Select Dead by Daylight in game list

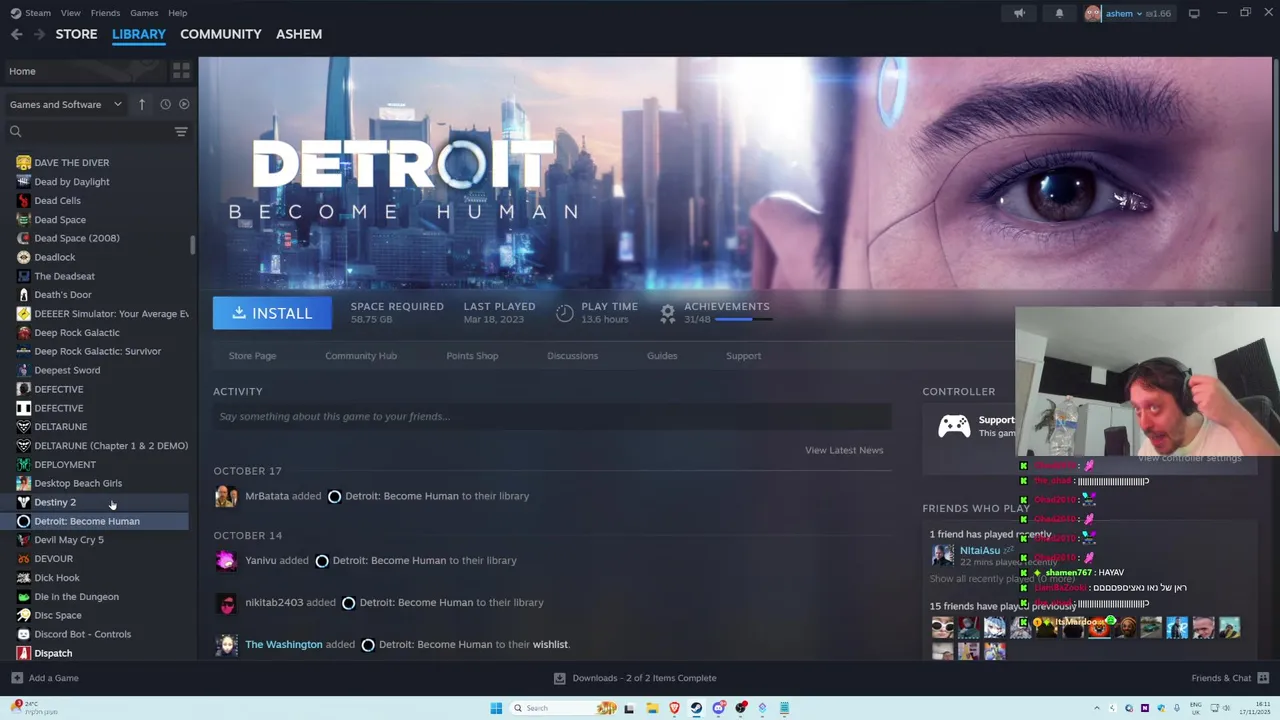coord(72,182)
